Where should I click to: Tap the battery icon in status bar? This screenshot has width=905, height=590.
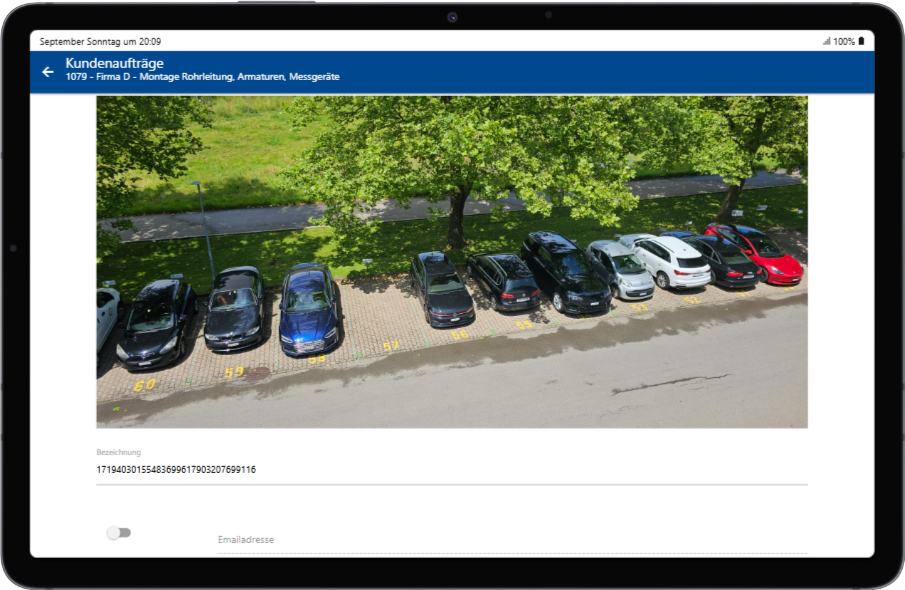861,41
